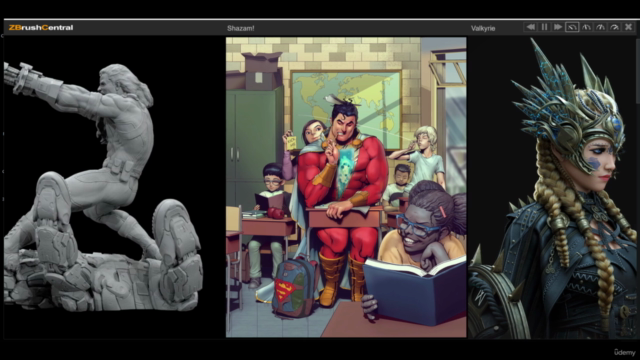Open the Shazam classroom artwork
Screen dimensions: 640x360
[346, 187]
